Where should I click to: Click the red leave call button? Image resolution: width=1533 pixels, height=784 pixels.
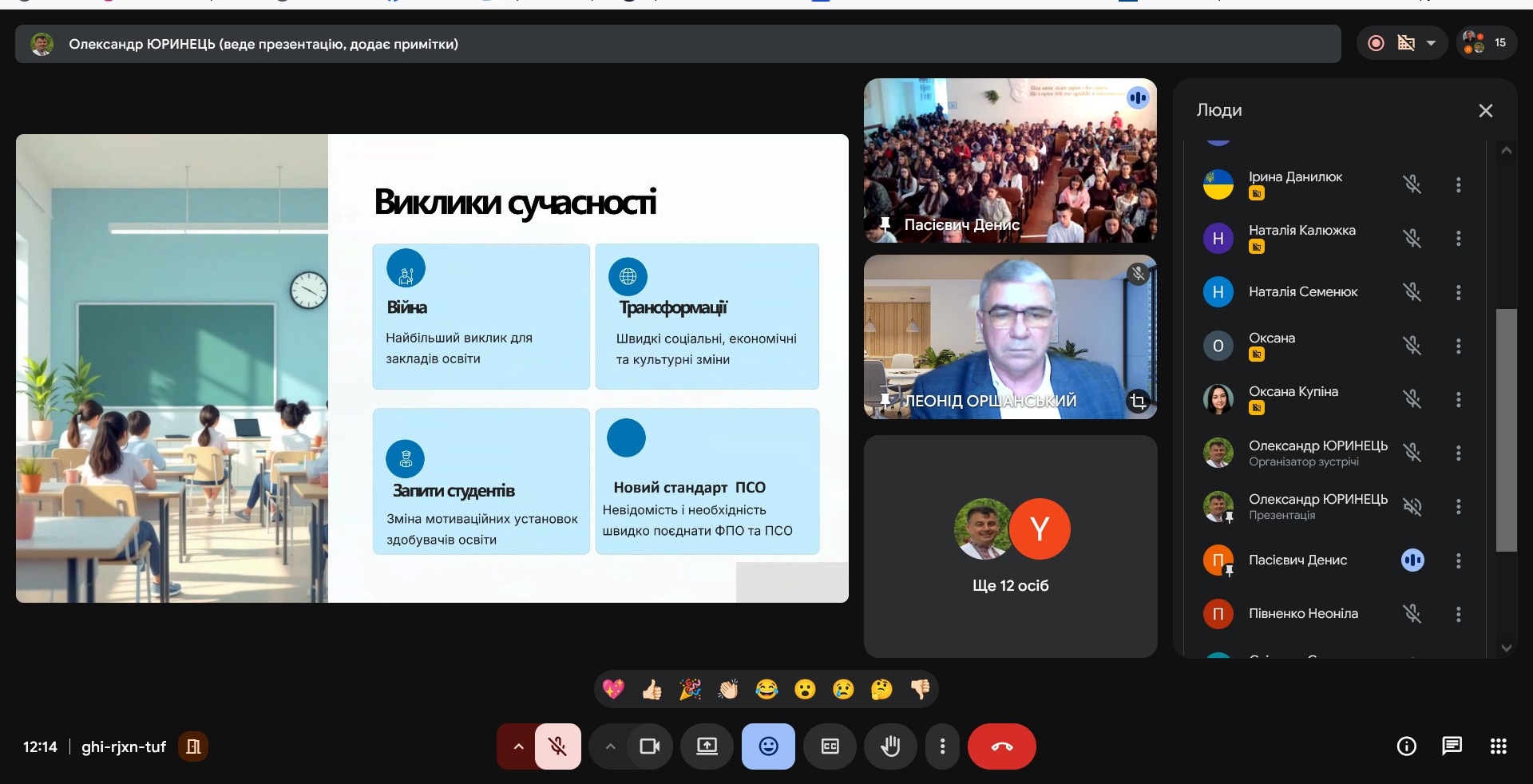[1001, 746]
